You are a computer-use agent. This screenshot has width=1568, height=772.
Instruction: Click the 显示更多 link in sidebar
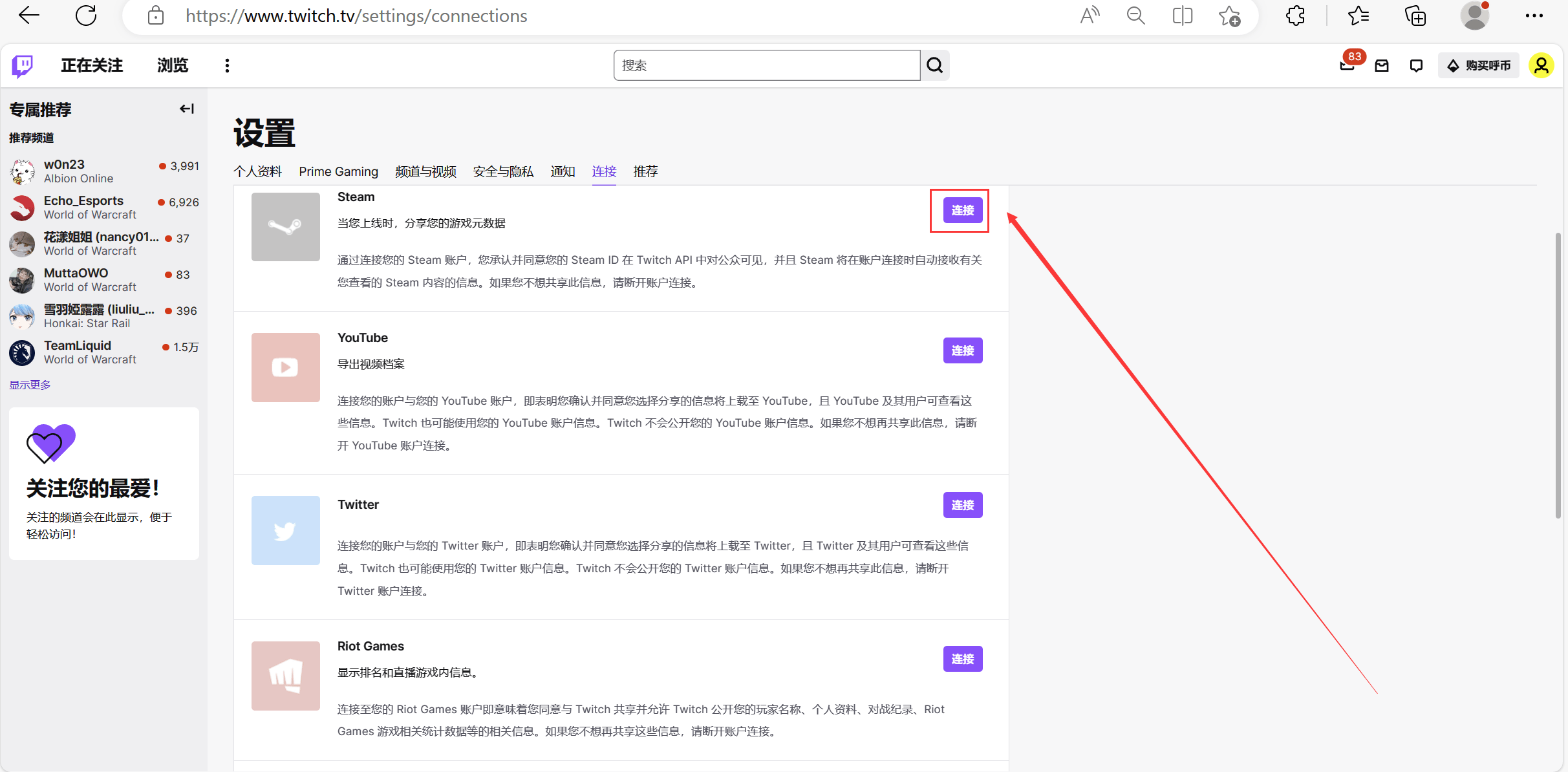[29, 384]
